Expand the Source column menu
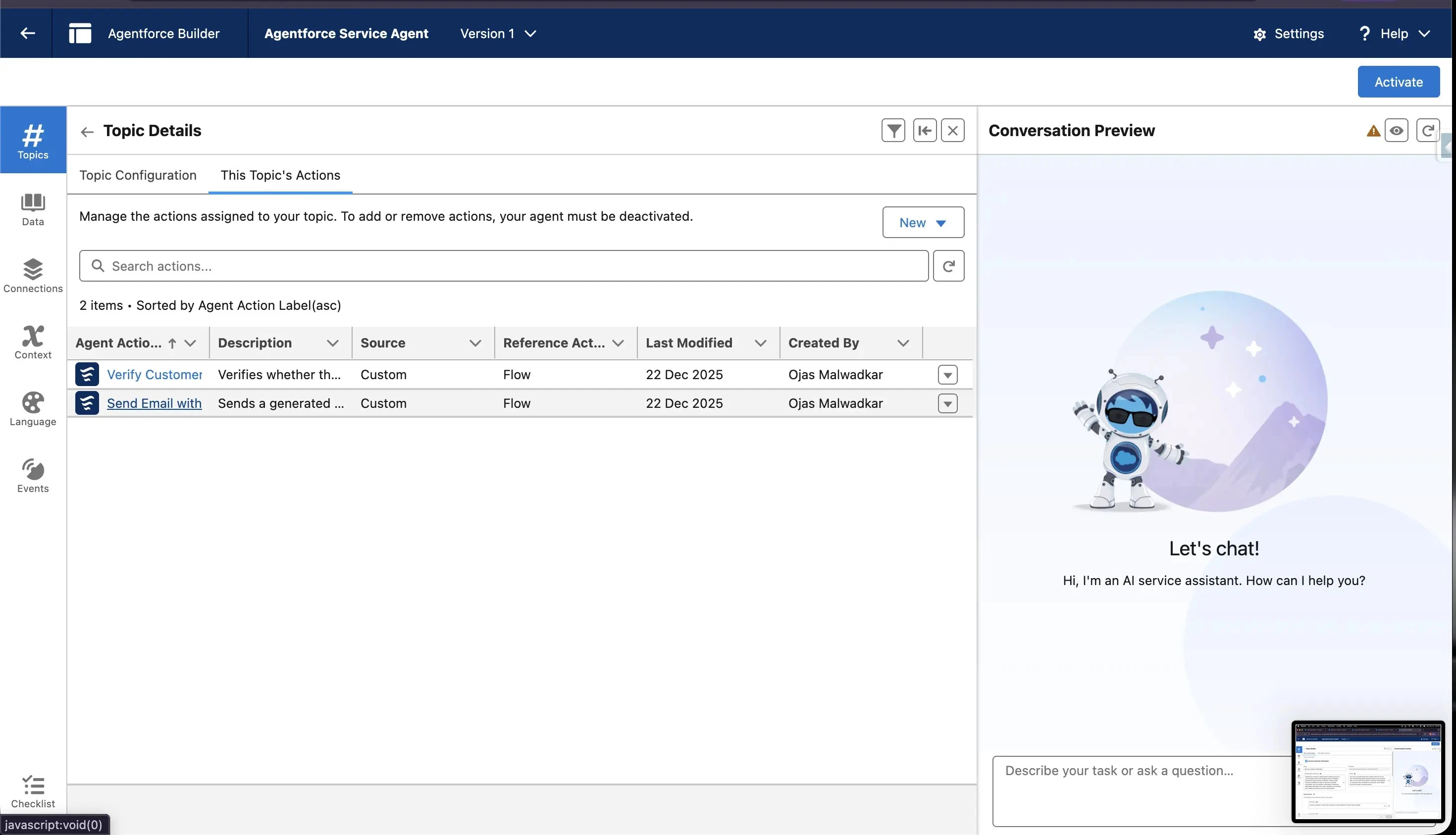The image size is (1456, 835). click(x=474, y=343)
